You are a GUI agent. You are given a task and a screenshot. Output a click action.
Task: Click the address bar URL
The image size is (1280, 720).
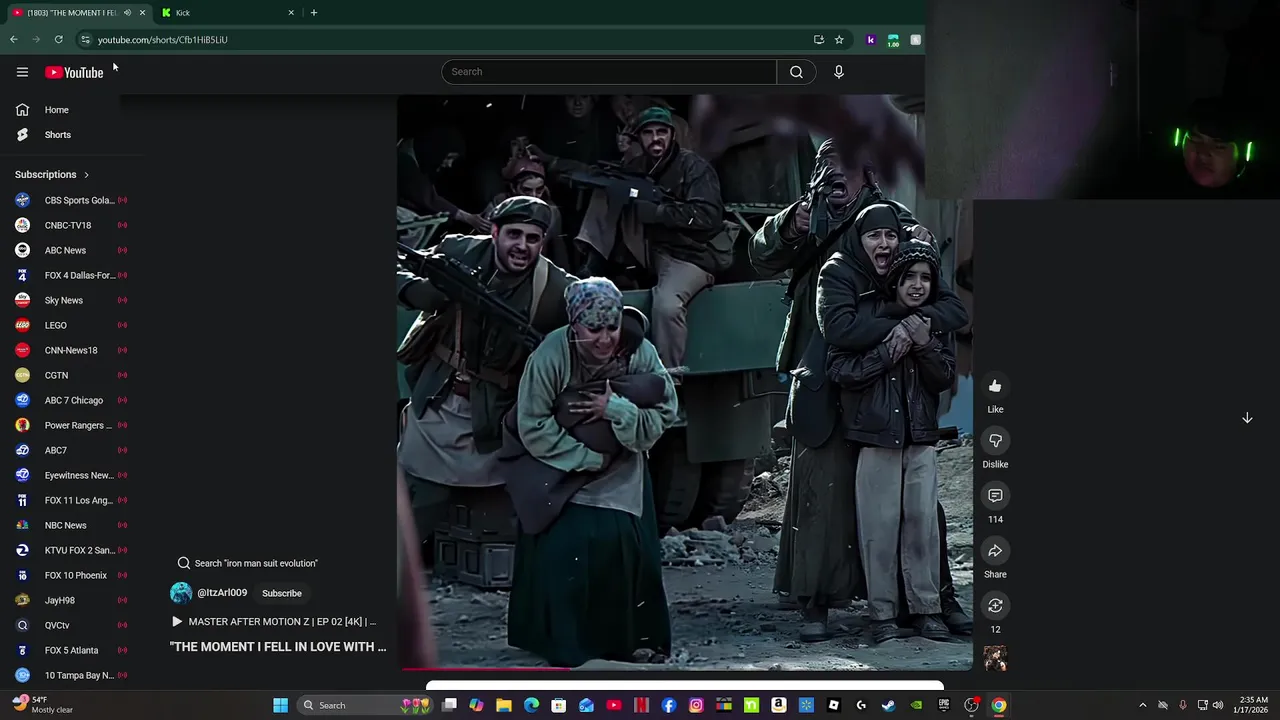[163, 40]
